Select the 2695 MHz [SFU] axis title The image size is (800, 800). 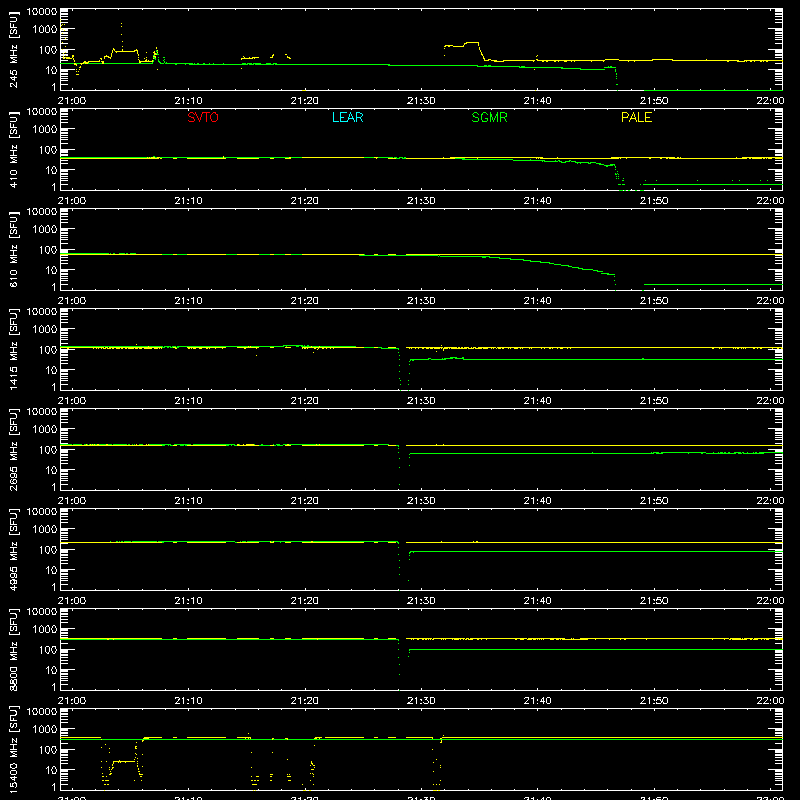[x=14, y=449]
